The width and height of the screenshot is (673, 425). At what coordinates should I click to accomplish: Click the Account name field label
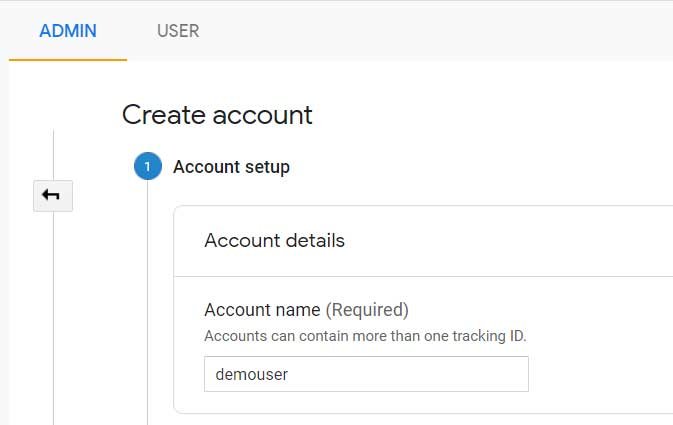pos(262,310)
